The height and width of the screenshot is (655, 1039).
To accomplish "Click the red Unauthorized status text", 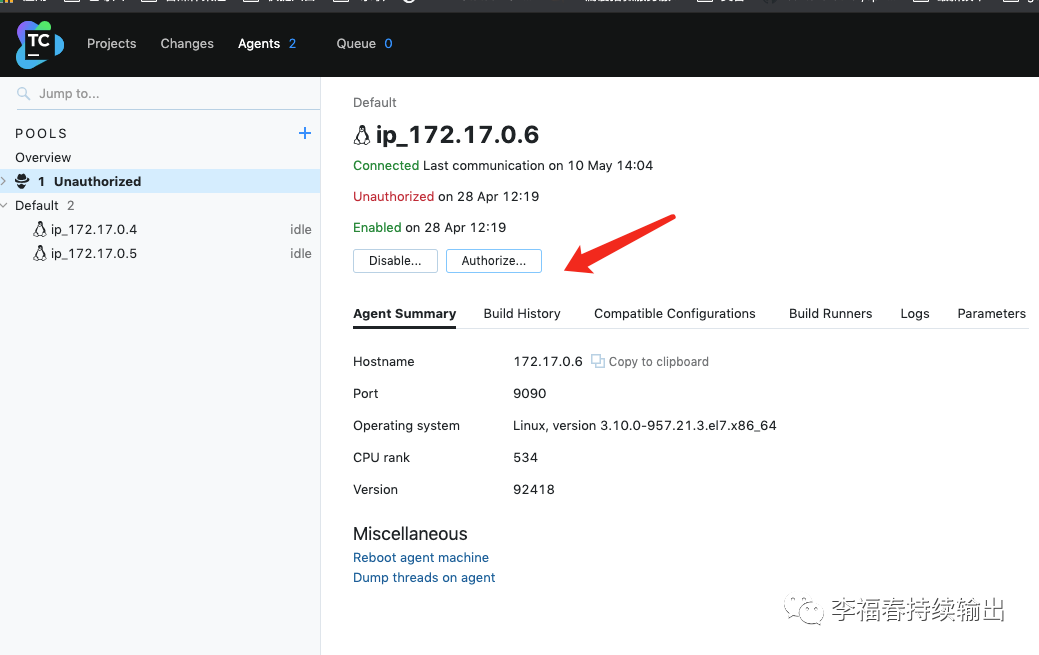I will [x=394, y=196].
